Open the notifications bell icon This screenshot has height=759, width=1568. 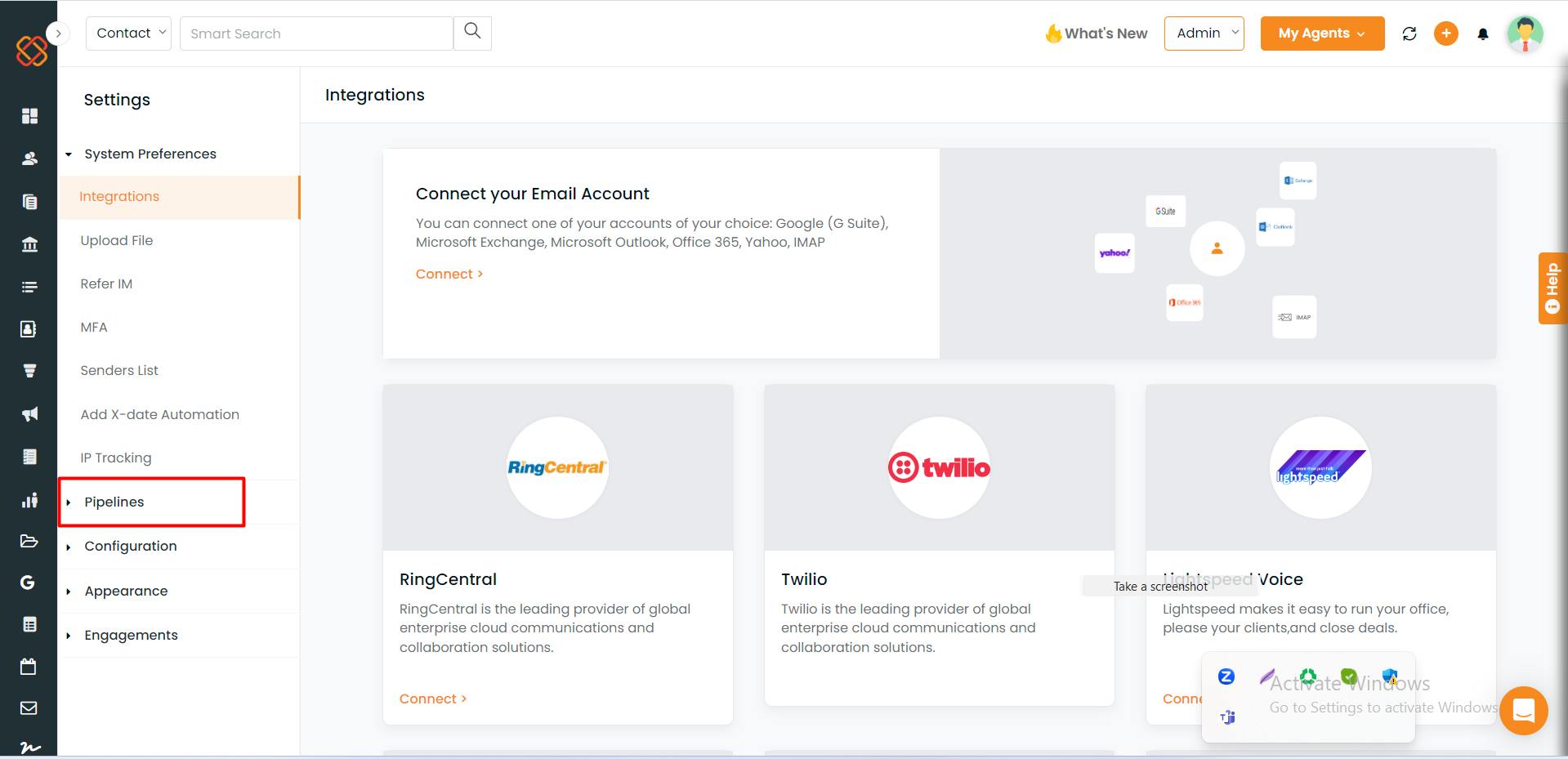[1483, 33]
